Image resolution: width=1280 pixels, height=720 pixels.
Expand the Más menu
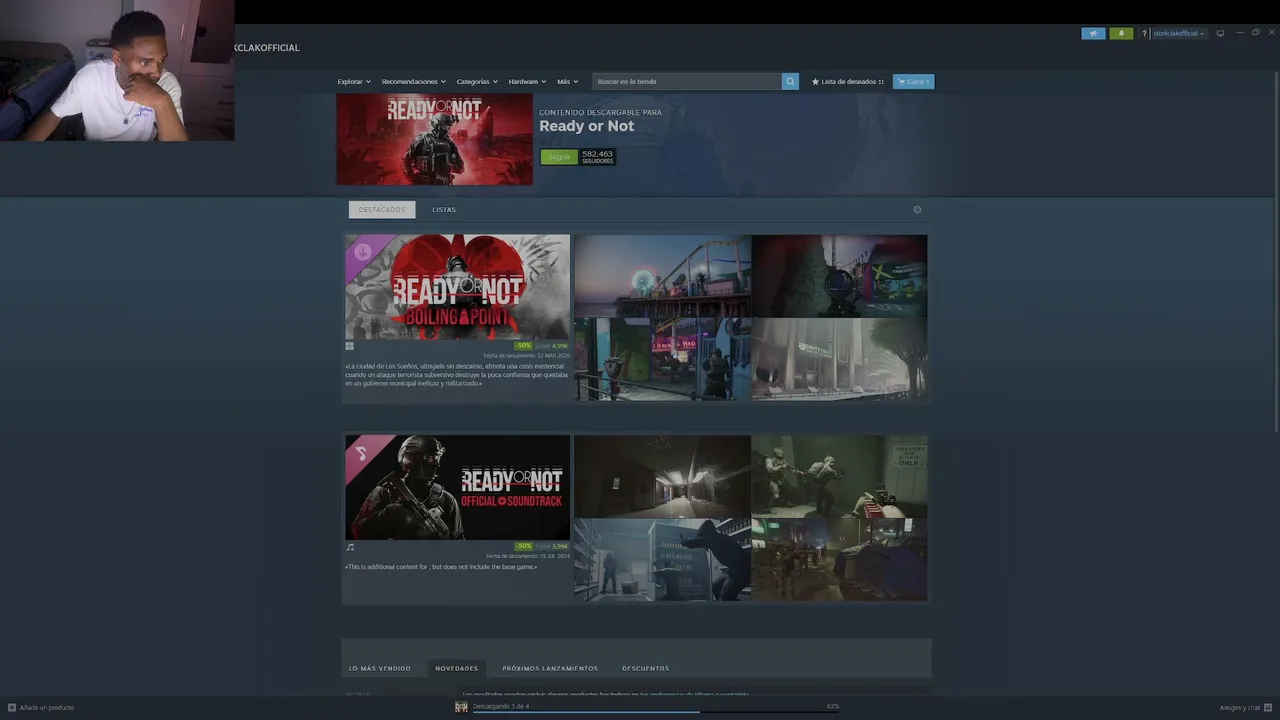click(568, 82)
